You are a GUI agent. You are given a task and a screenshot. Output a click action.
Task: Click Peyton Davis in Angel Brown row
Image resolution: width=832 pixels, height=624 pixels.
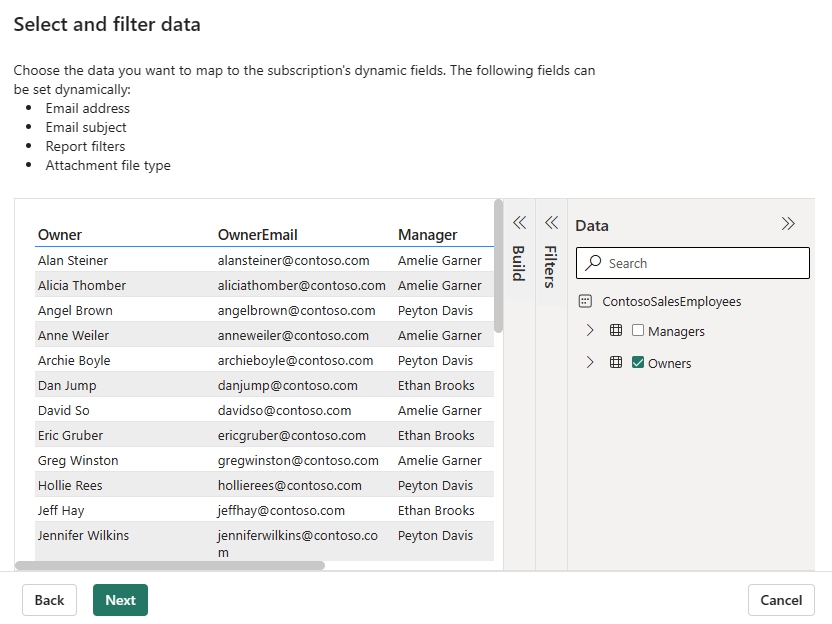435,310
